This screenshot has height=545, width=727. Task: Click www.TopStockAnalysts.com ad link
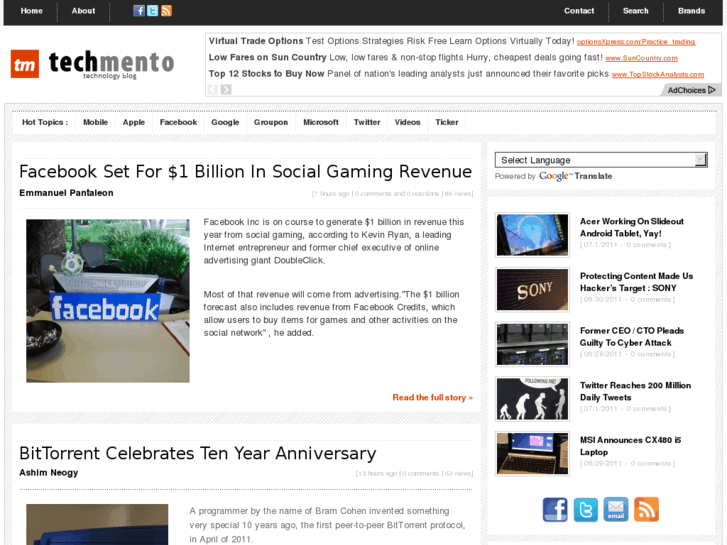pyautogui.click(x=657, y=74)
